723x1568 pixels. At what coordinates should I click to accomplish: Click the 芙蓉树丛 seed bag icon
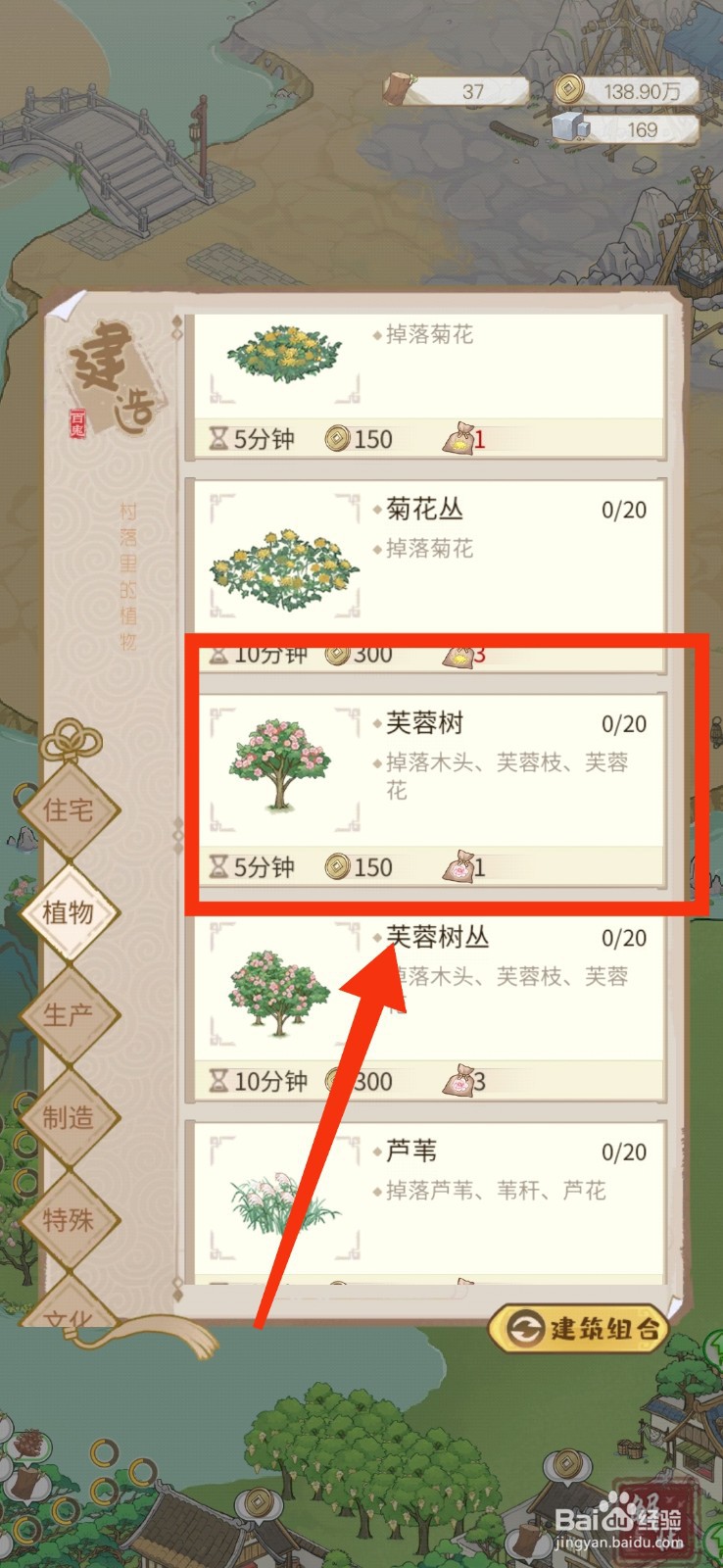(x=458, y=1080)
